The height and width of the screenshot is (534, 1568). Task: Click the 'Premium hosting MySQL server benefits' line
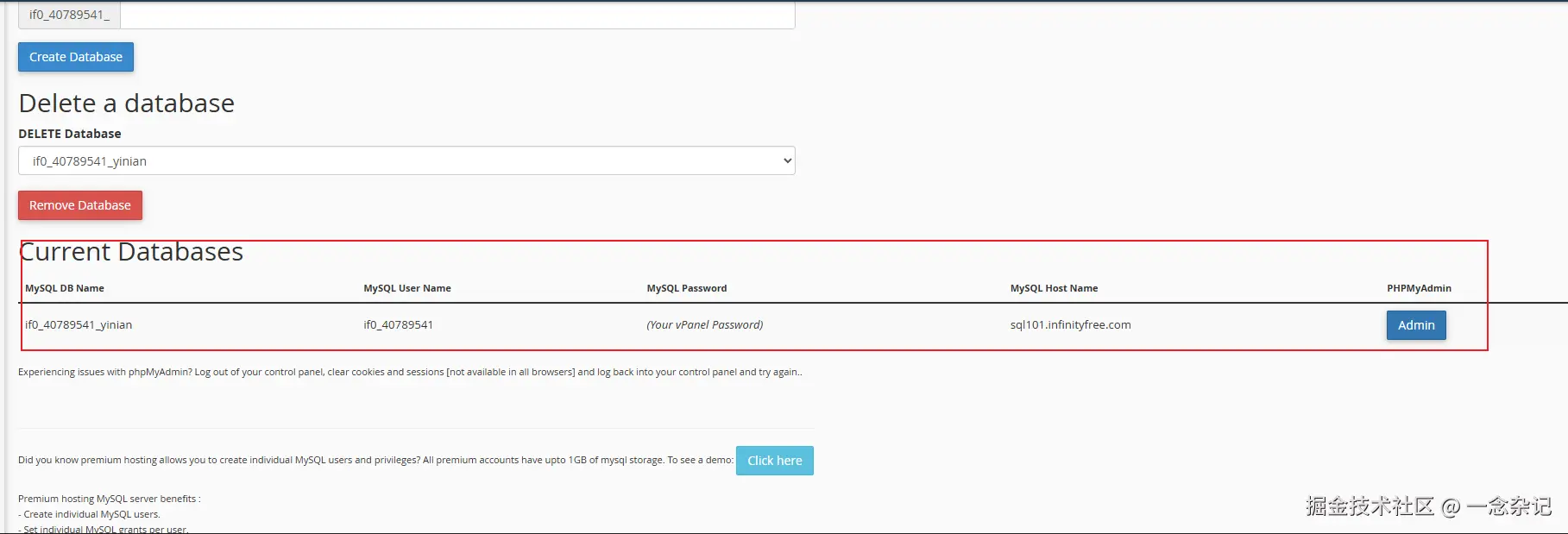(110, 499)
